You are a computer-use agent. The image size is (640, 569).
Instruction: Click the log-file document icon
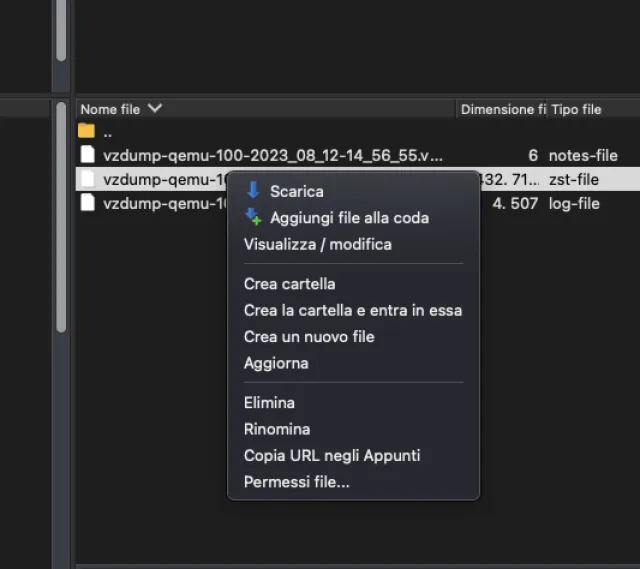click(x=87, y=203)
